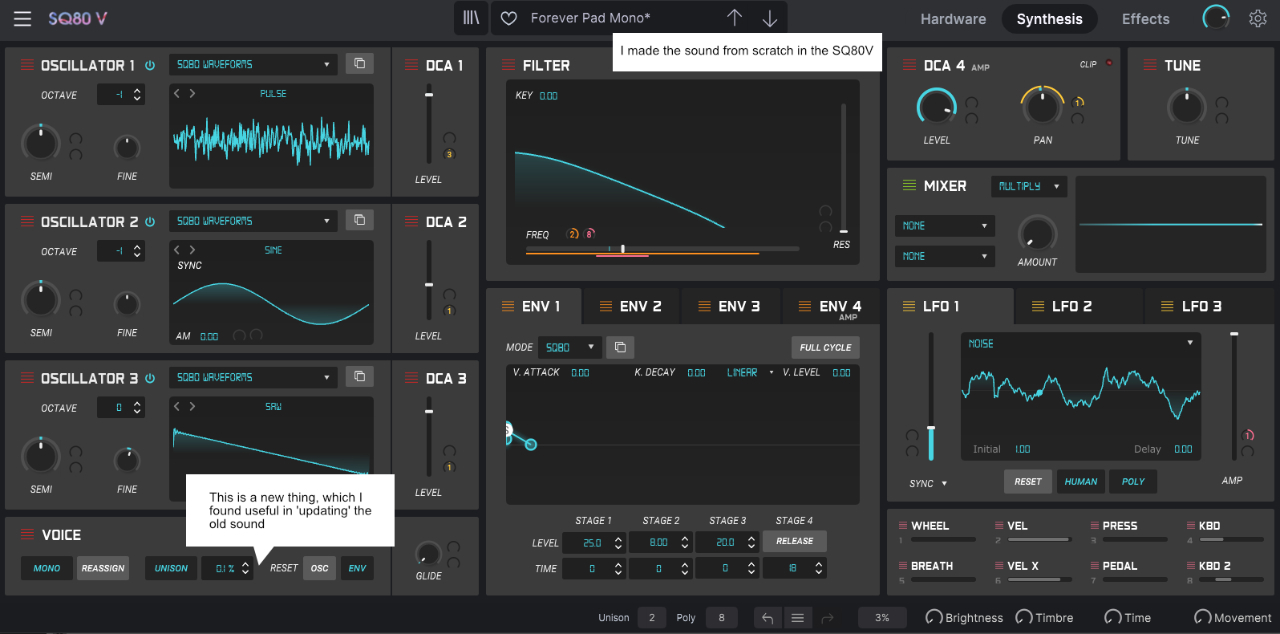Viewport: 1280px width, 634px height.
Task: Open Oscillator 1 SQ80 Waveforms dropdown
Action: 253,64
